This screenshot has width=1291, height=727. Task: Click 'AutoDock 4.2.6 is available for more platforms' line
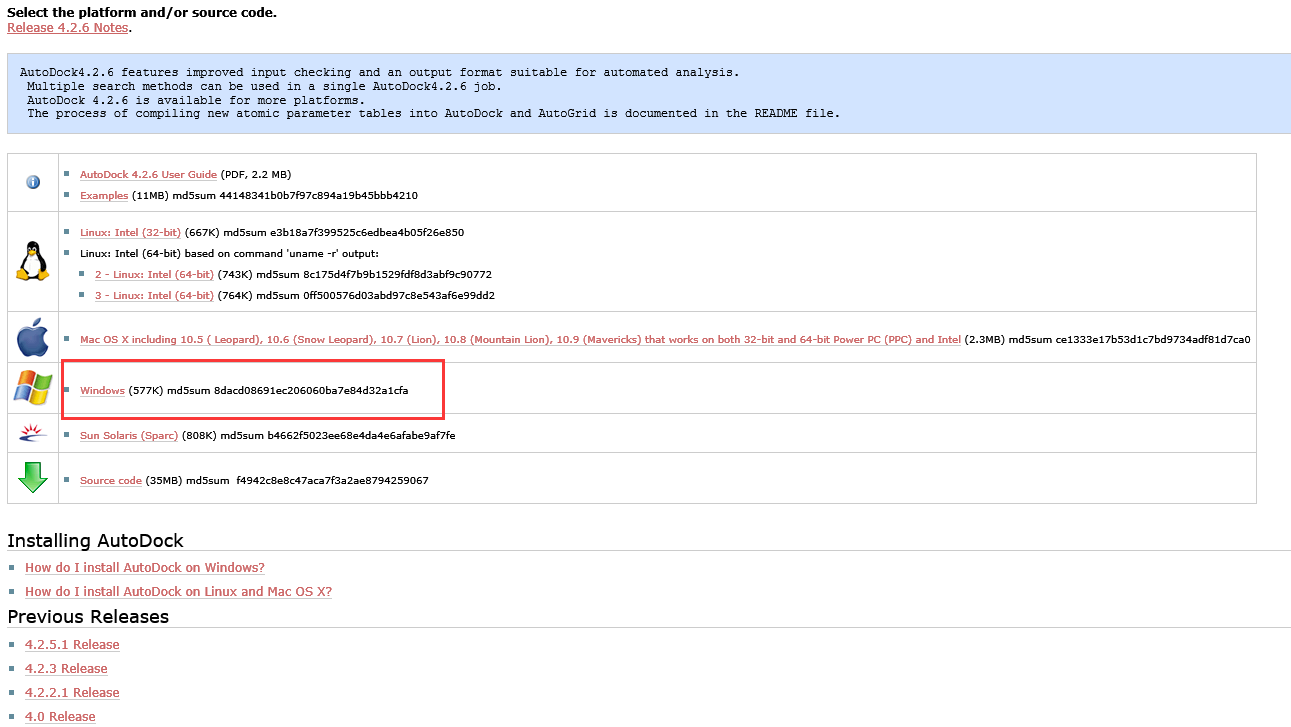point(196,101)
